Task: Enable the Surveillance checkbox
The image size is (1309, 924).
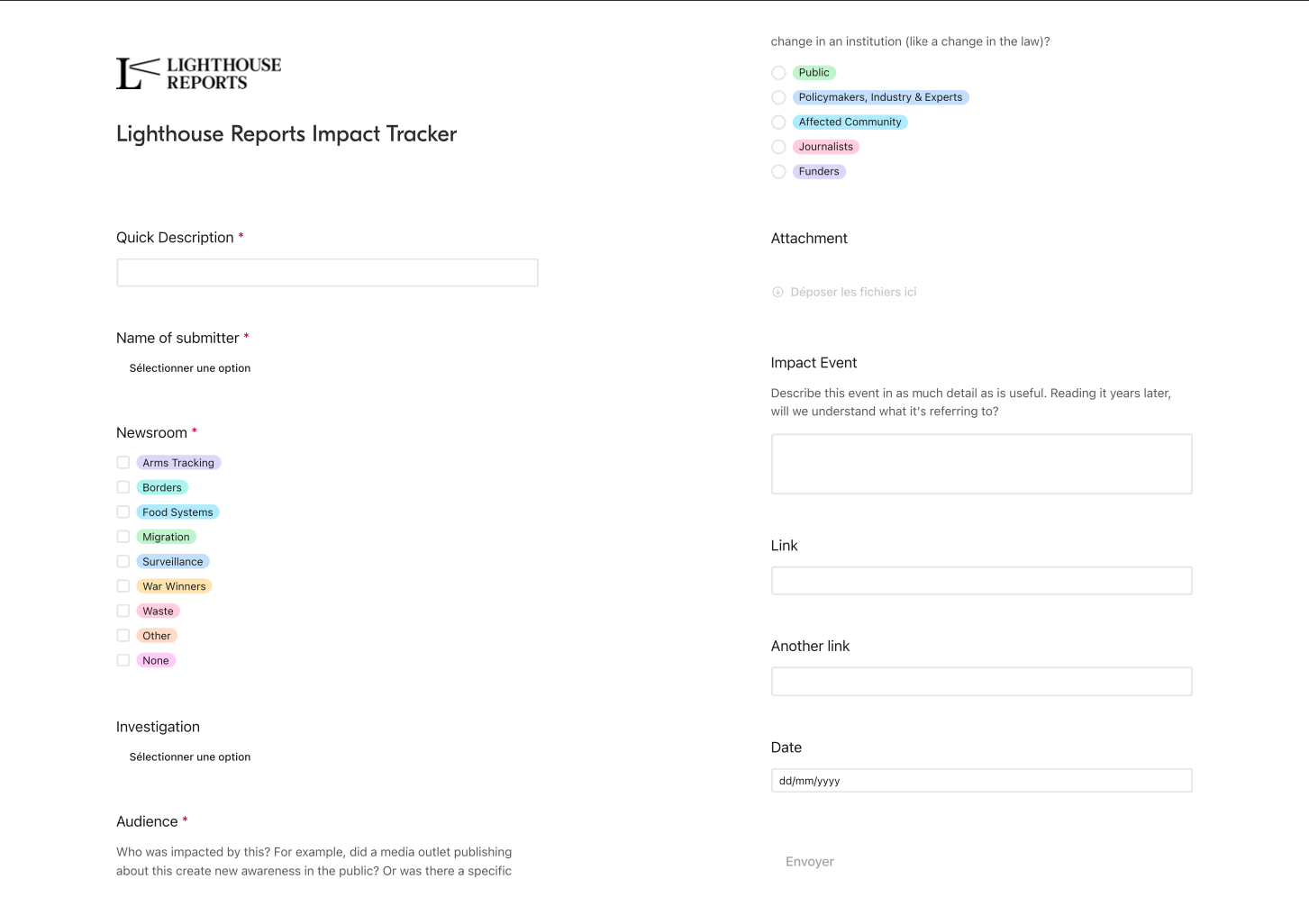Action: click(x=123, y=562)
